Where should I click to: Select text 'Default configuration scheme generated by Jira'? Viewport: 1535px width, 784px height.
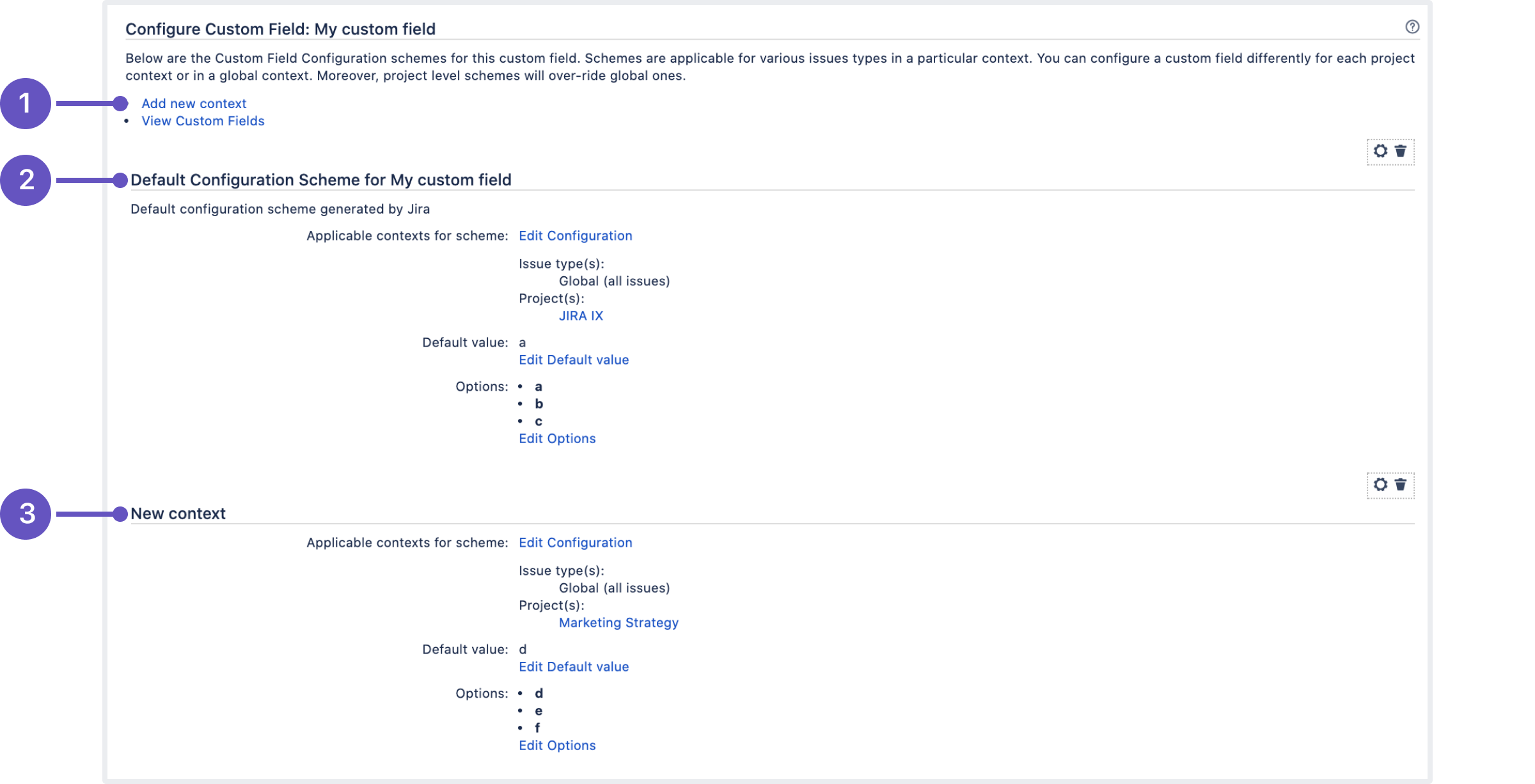pyautogui.click(x=280, y=209)
